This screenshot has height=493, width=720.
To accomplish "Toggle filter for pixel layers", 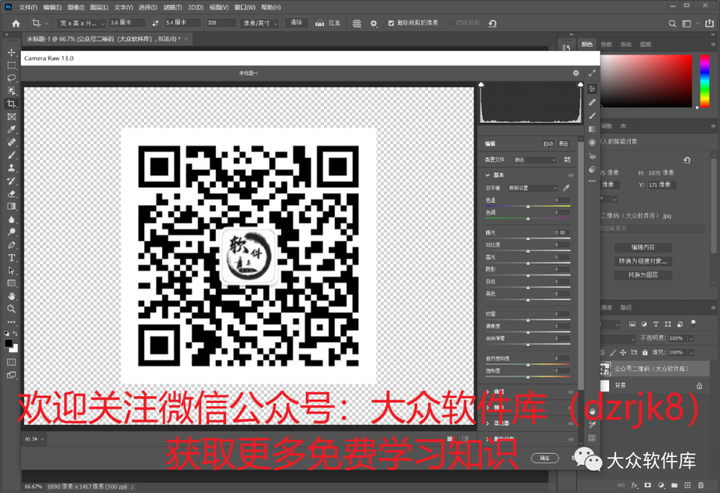I will 632,324.
